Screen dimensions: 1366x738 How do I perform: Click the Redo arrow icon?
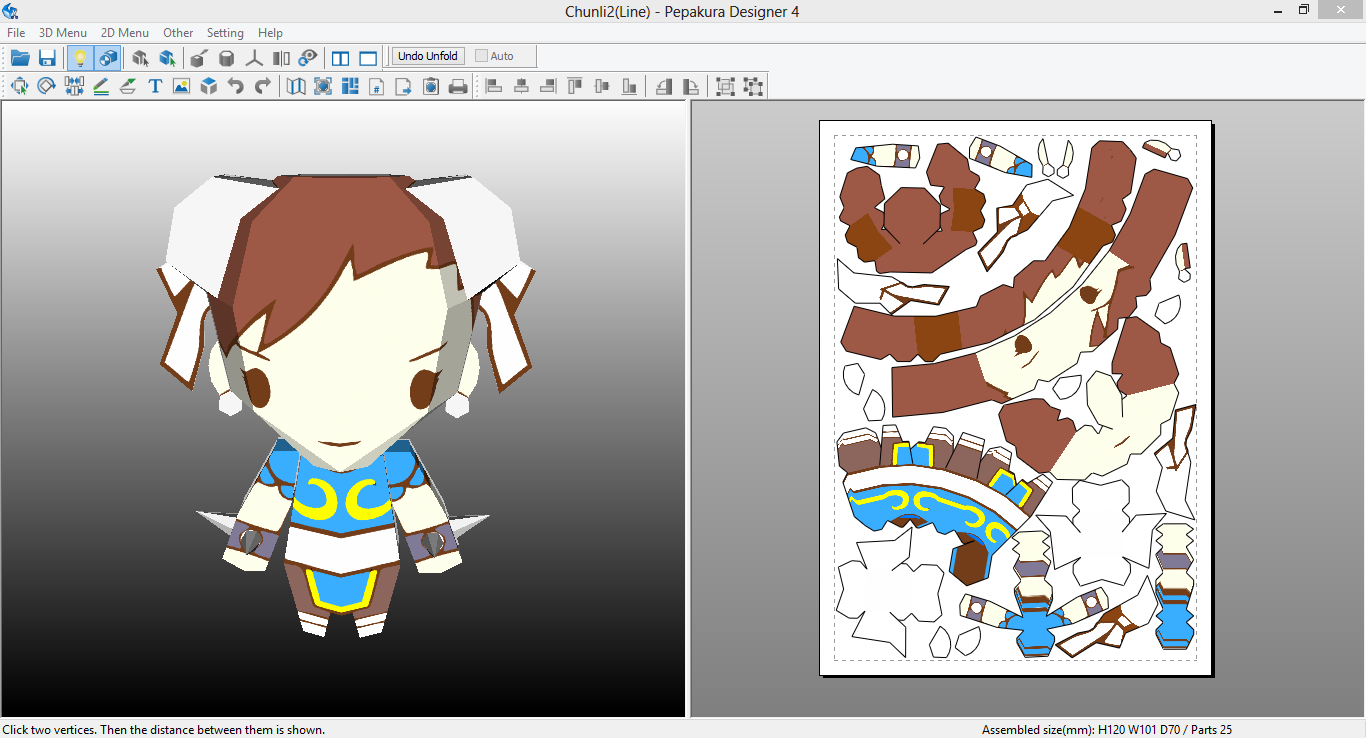(262, 86)
